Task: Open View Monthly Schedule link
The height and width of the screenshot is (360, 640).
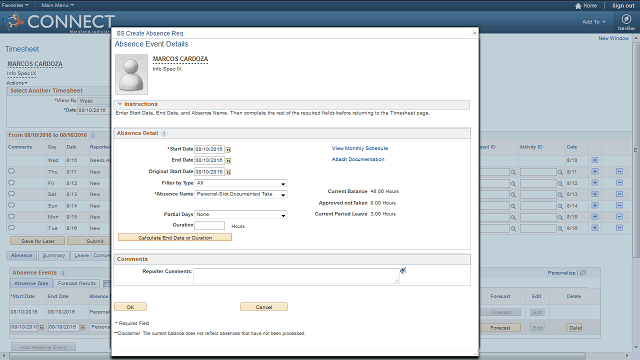Action: pos(360,148)
